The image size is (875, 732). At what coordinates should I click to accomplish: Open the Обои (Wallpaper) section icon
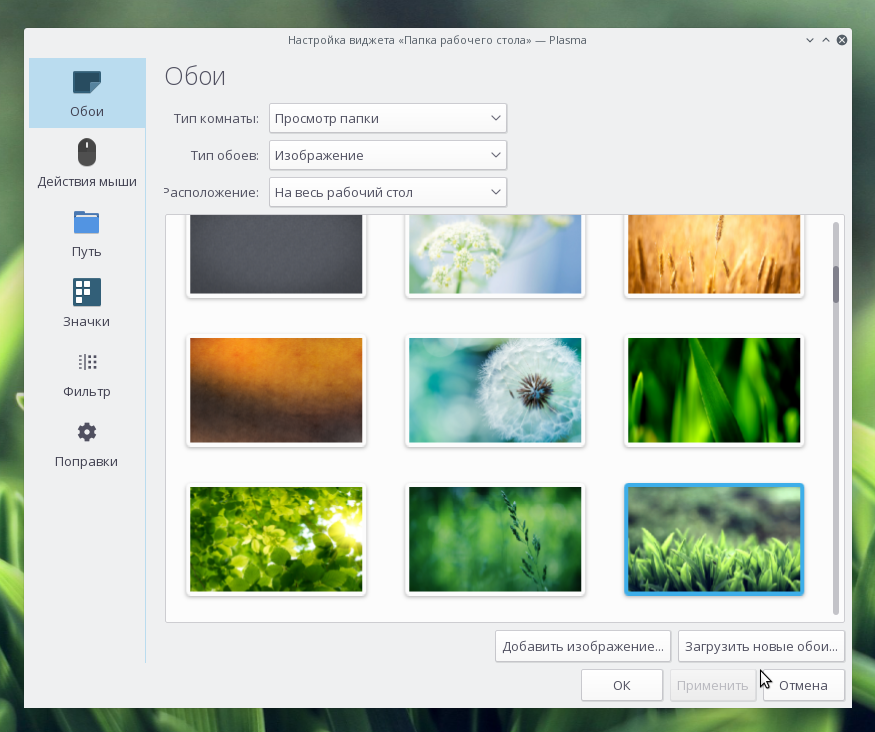(87, 82)
